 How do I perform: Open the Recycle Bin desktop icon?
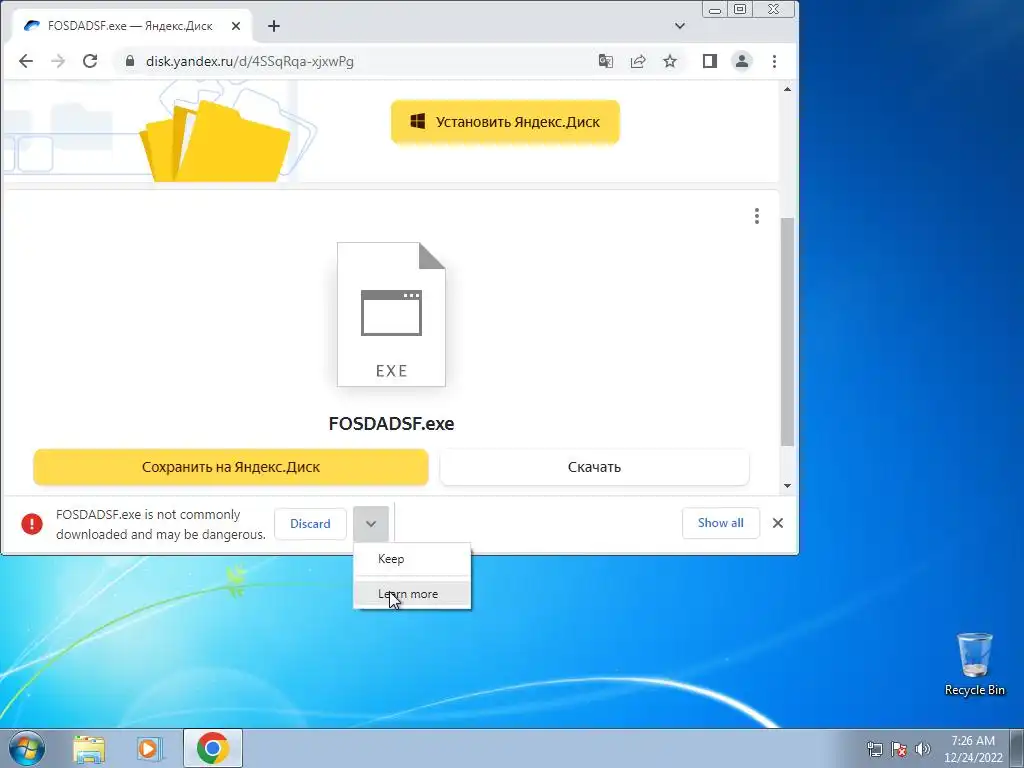click(974, 664)
